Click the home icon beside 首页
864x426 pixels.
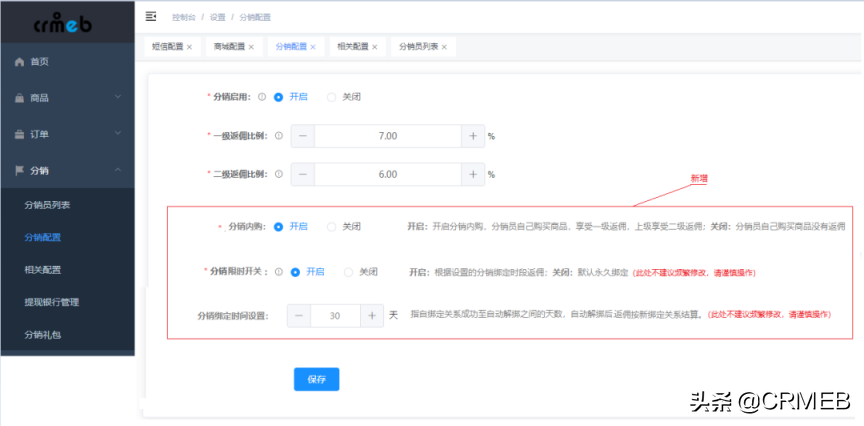pos(20,62)
